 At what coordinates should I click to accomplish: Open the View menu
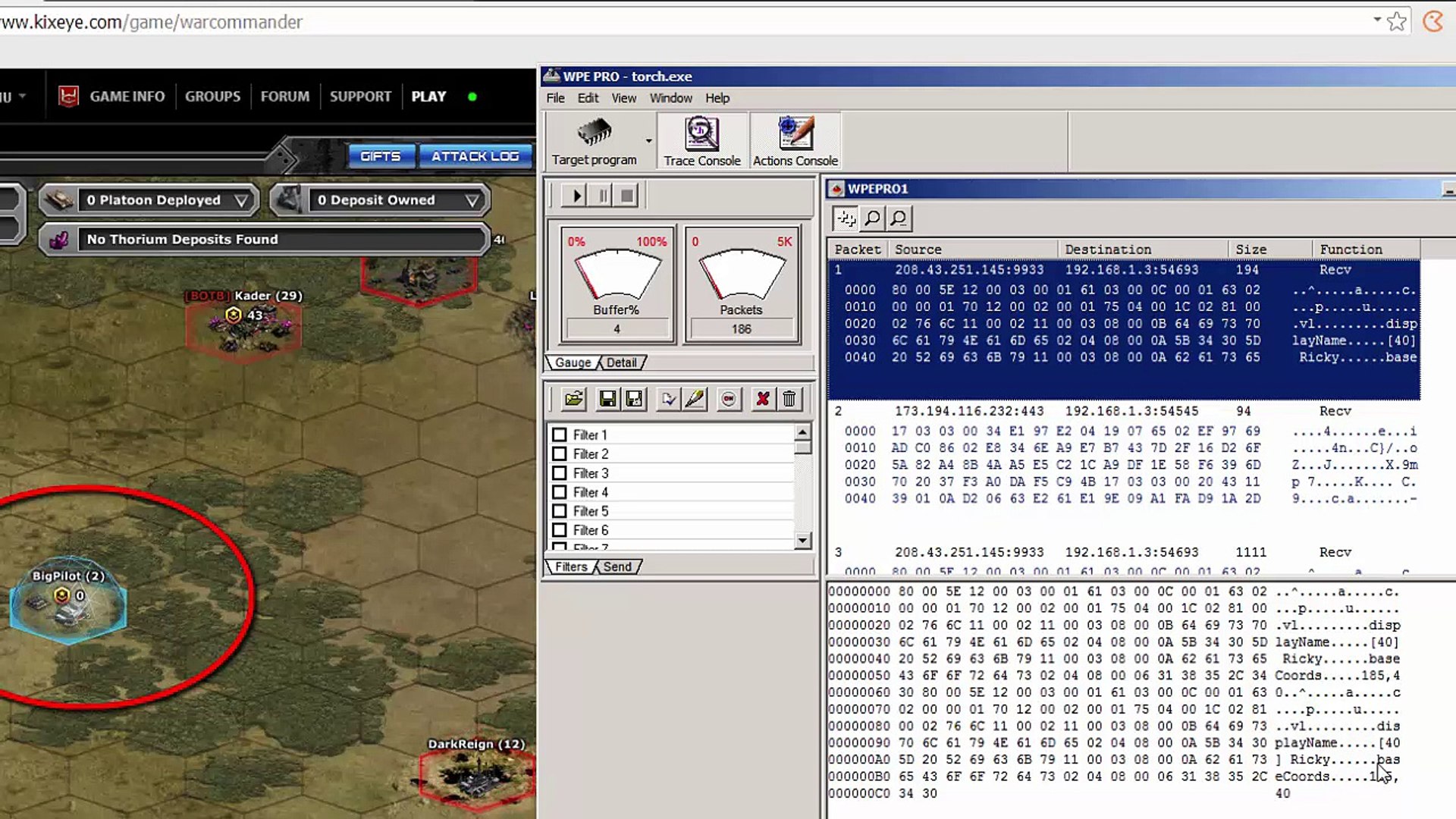(x=623, y=98)
